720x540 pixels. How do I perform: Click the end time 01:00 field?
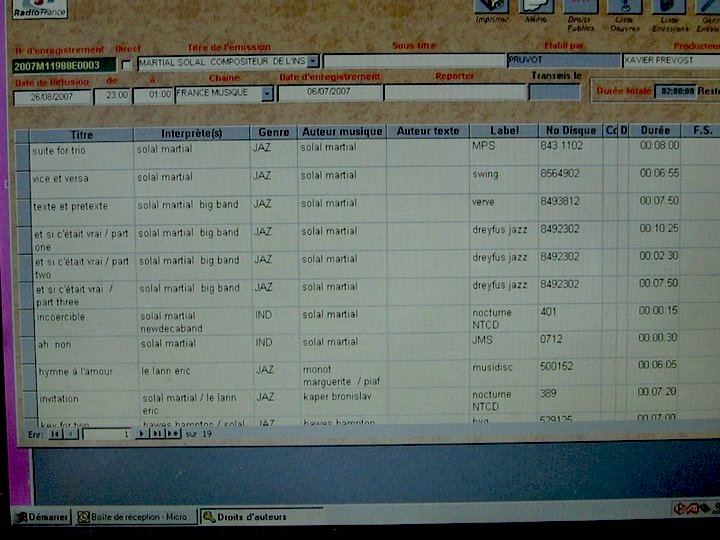[153, 95]
